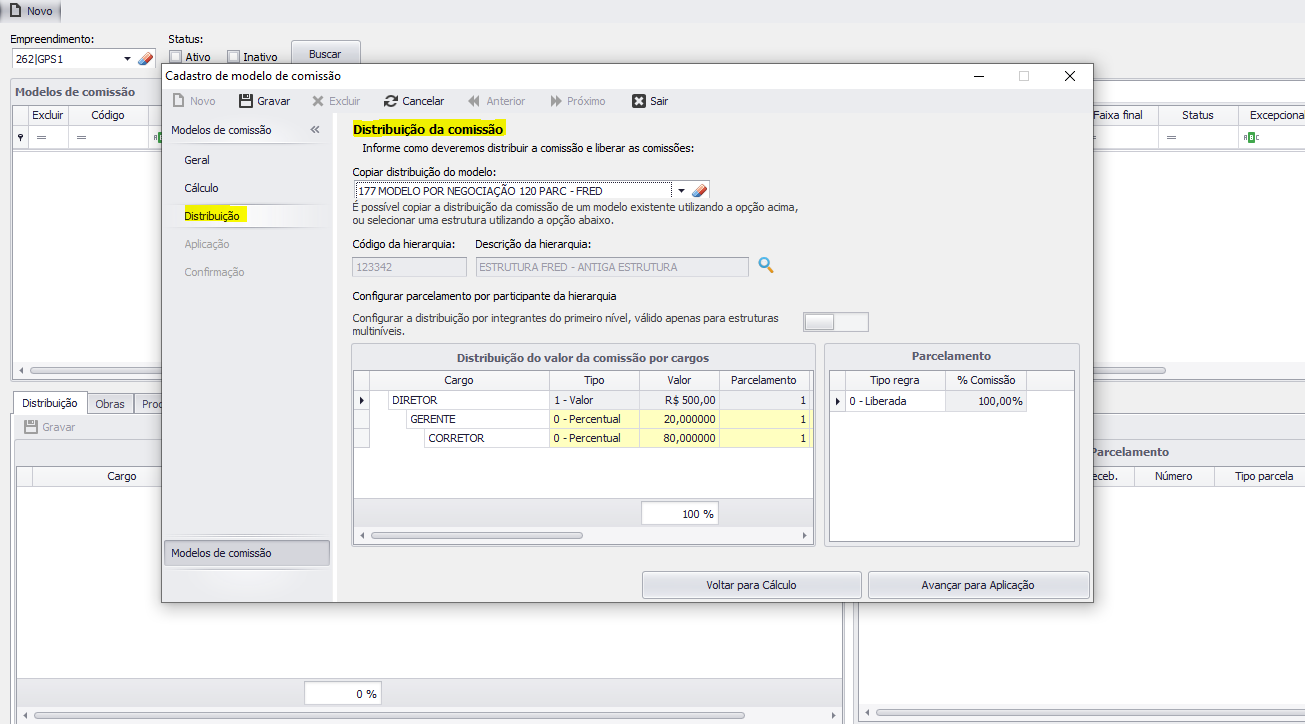Check the Ativo status checkbox

tap(176, 57)
